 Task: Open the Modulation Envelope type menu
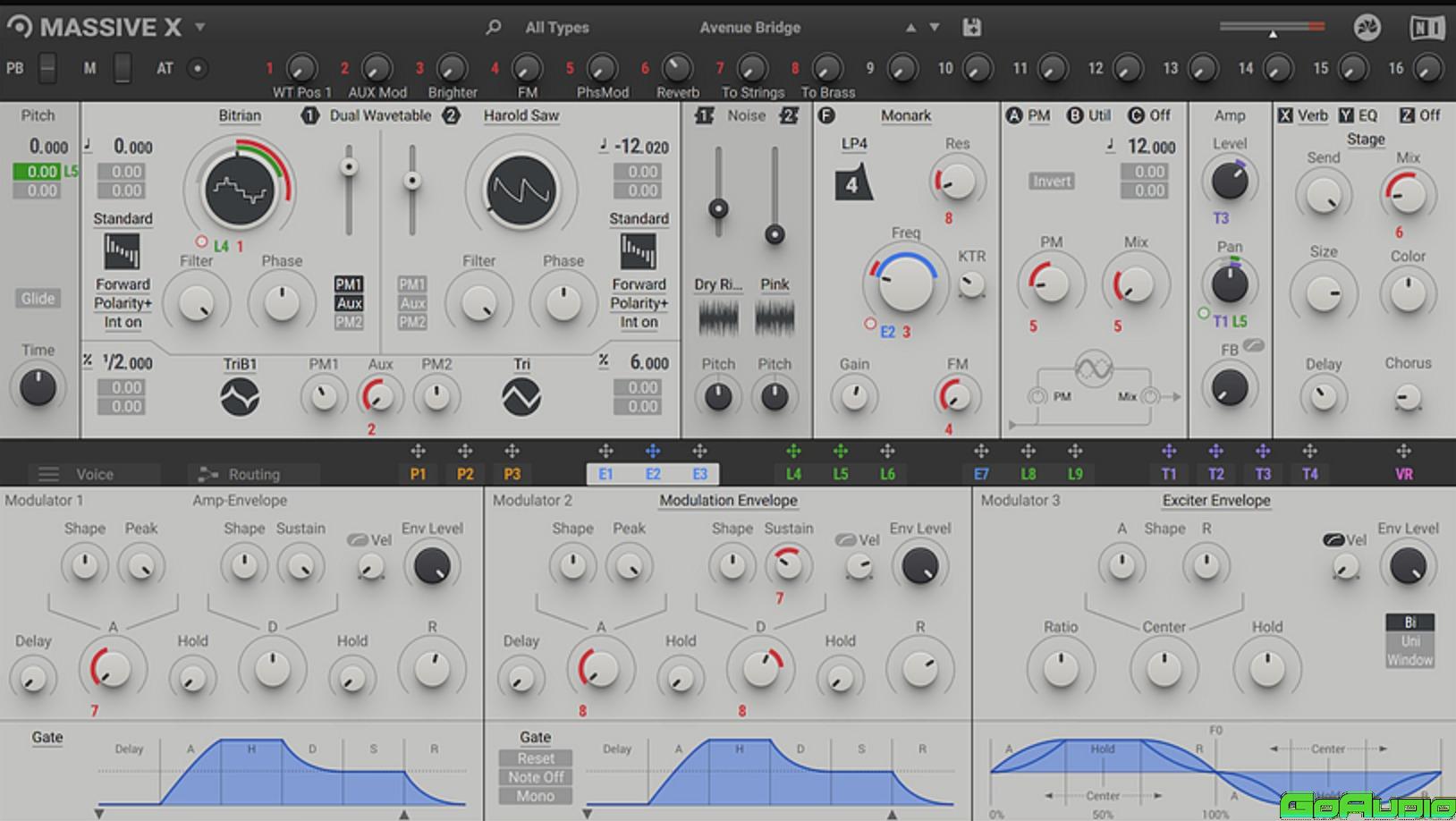[728, 501]
